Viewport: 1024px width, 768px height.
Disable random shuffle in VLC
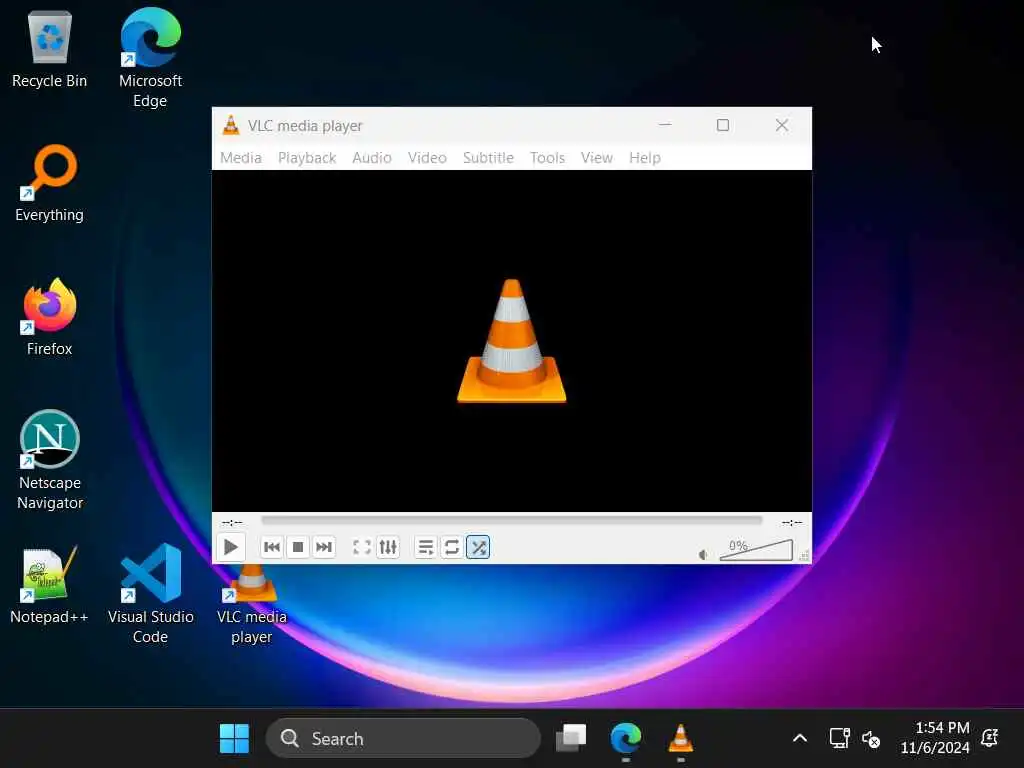[x=478, y=547]
